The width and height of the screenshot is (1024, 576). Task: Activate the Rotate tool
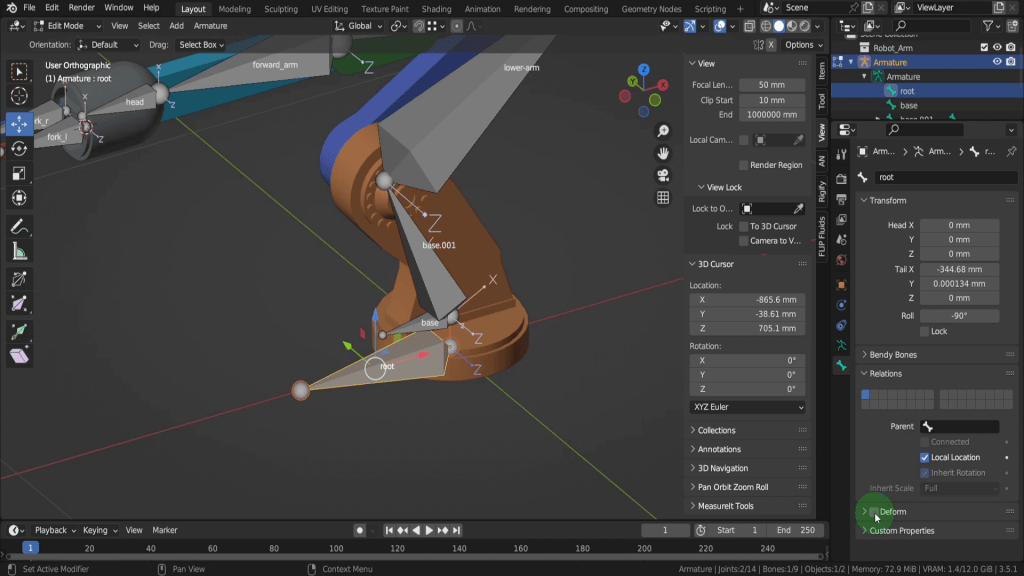coord(19,149)
